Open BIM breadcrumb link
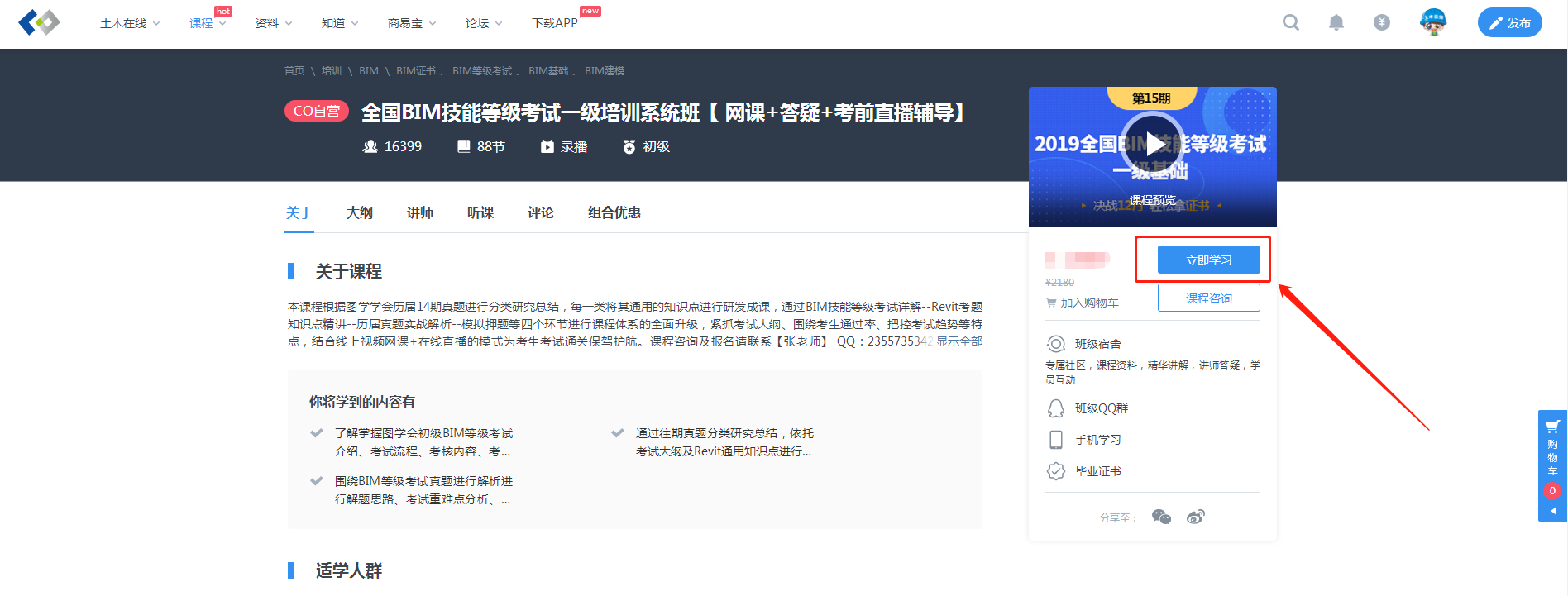This screenshot has width=1568, height=596. [x=369, y=71]
